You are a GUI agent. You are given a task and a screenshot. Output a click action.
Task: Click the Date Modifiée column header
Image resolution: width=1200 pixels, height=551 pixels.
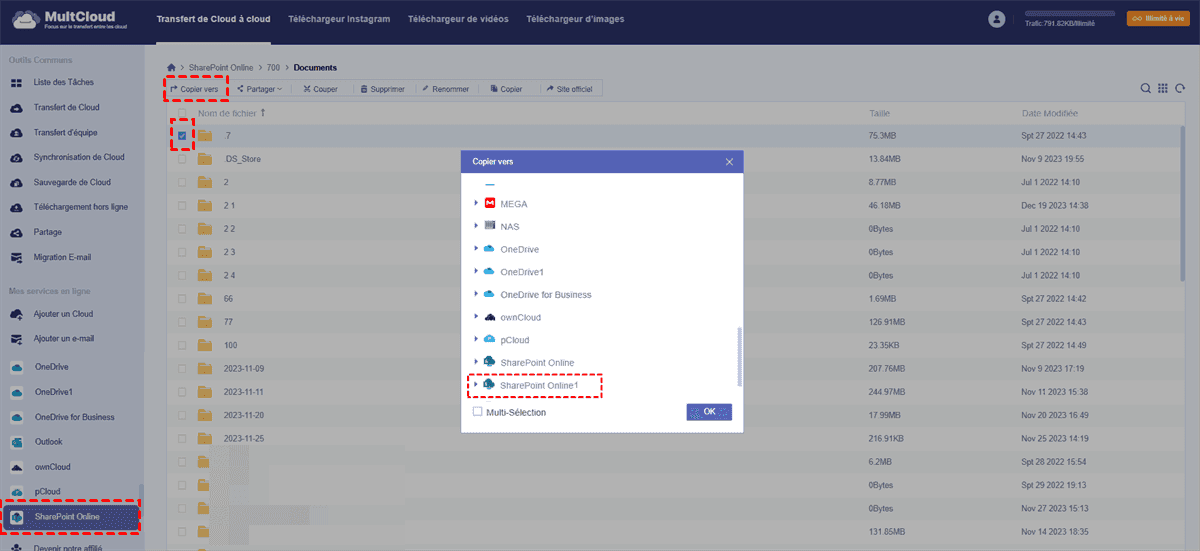pyautogui.click(x=1051, y=113)
